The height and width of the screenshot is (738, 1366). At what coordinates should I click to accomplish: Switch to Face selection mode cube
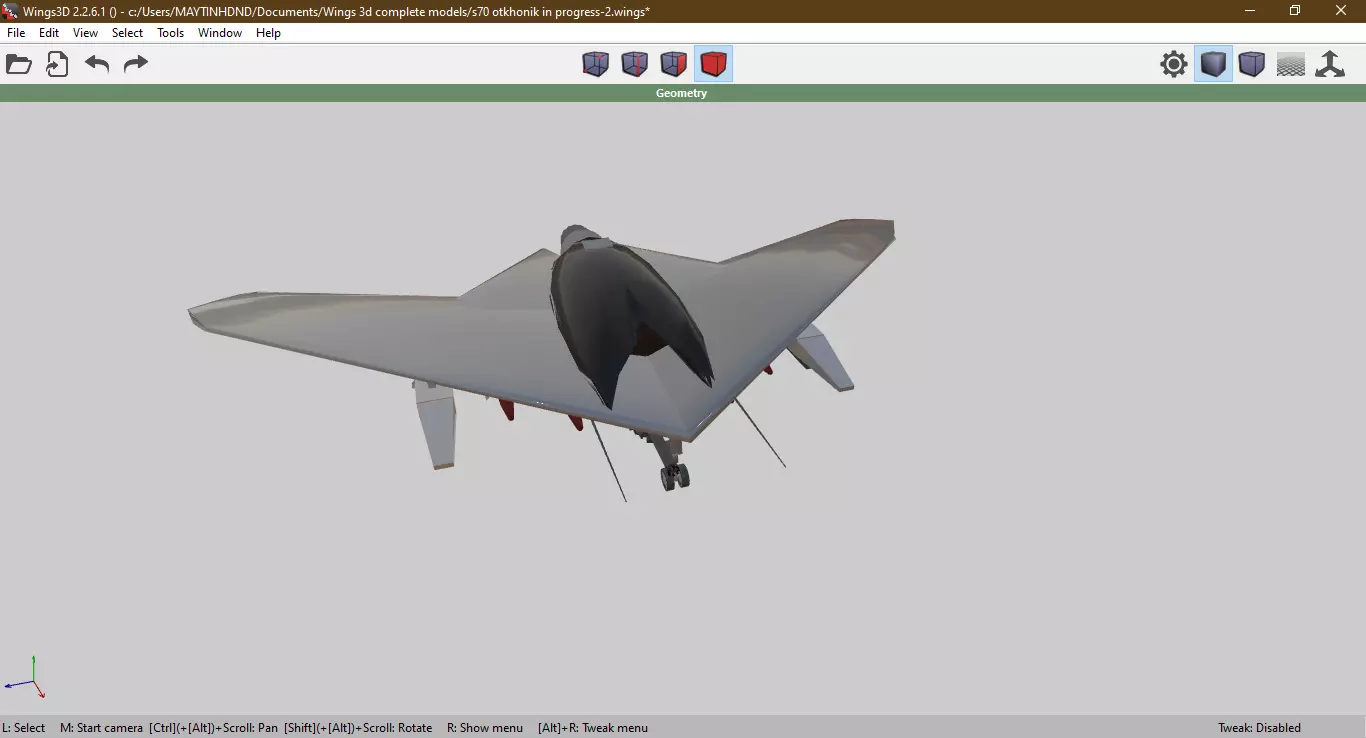point(674,64)
